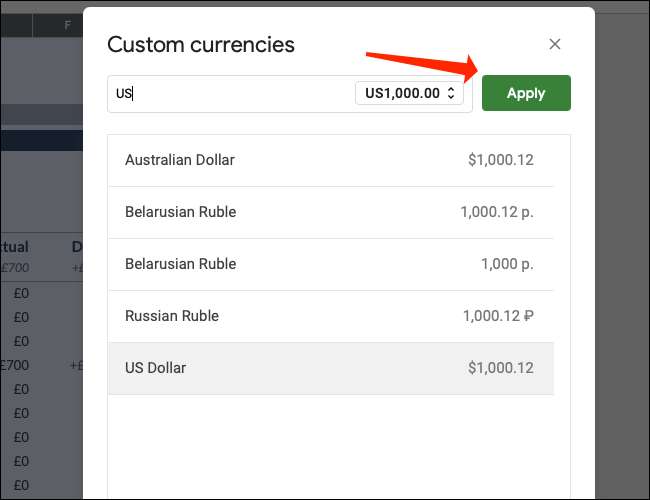This screenshot has height=500, width=650.
Task: Click the £0 cell directly above £700 row
Action: [x=19, y=342]
